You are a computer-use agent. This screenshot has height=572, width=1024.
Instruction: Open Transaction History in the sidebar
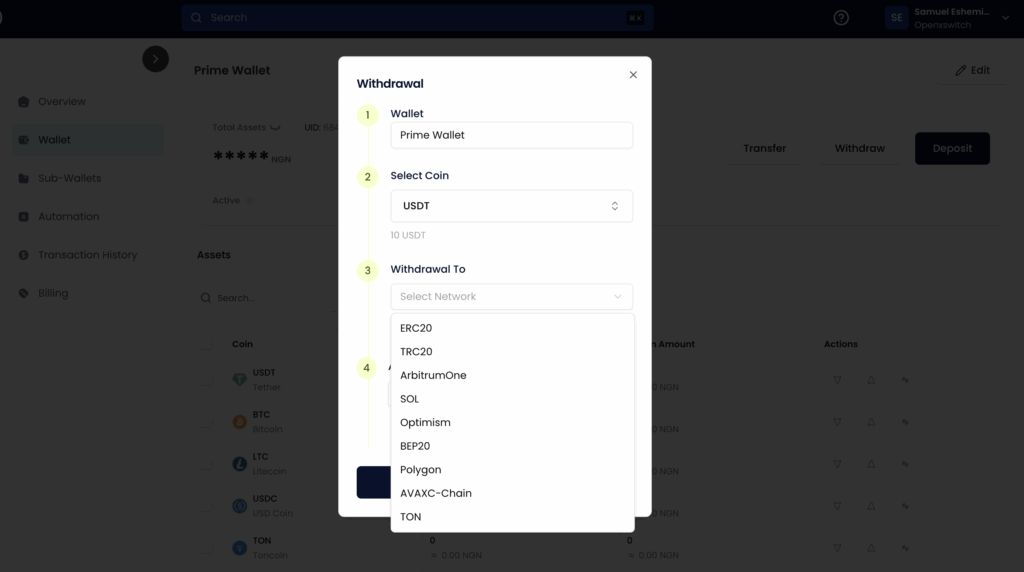click(x=87, y=255)
